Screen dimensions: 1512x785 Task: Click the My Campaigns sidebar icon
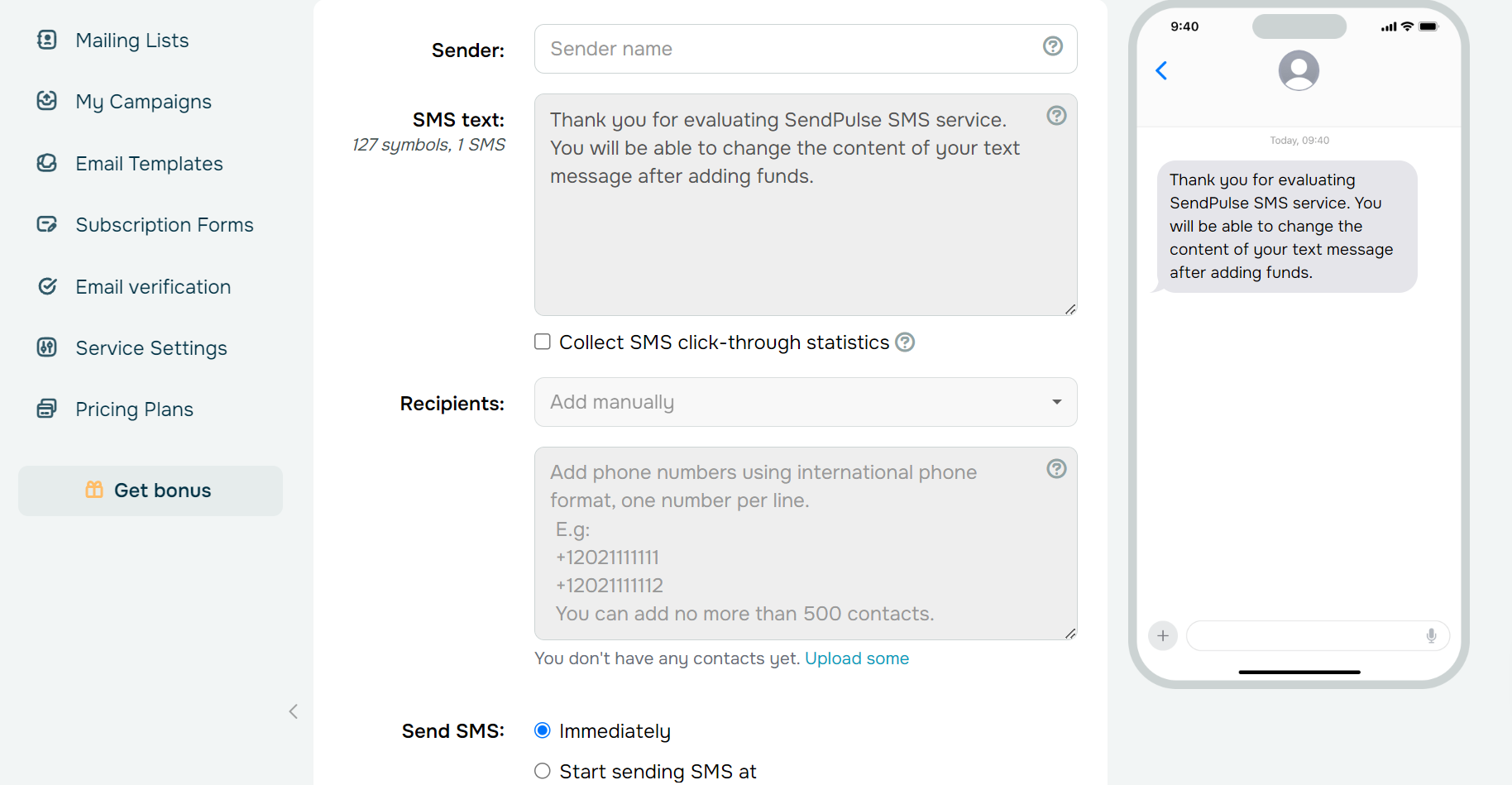pyautogui.click(x=47, y=101)
